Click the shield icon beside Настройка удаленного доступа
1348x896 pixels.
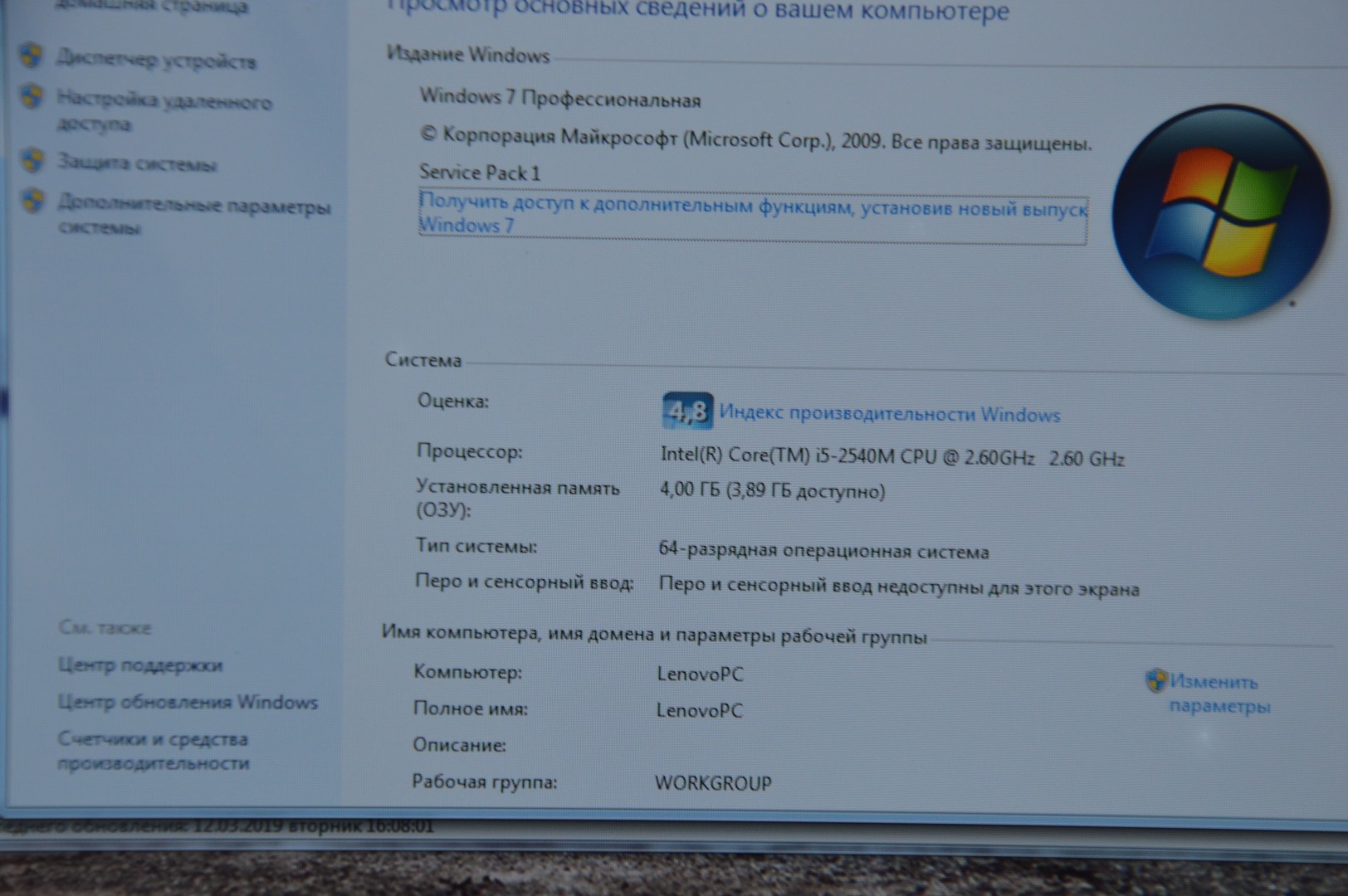(x=32, y=96)
